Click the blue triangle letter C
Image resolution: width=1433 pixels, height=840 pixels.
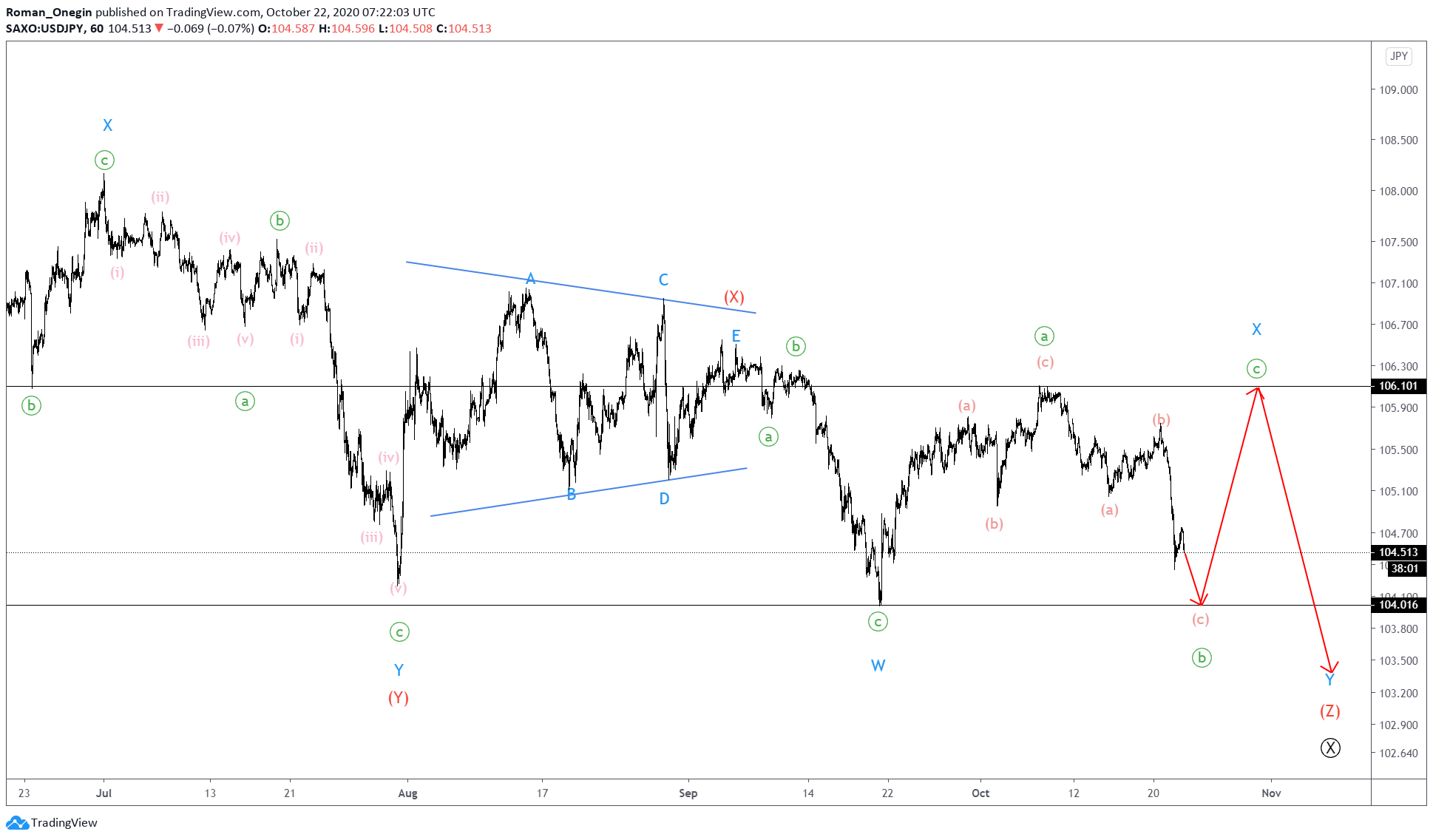tap(663, 280)
